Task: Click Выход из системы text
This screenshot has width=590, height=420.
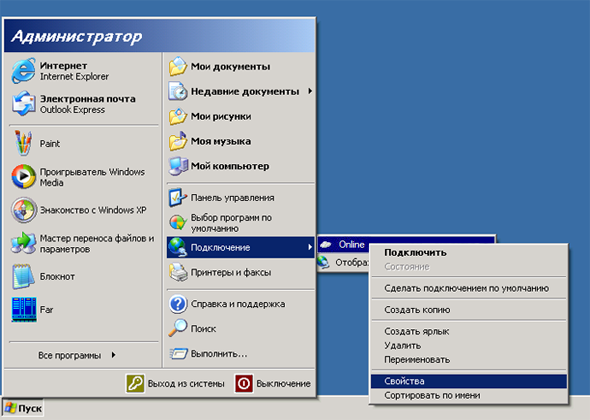Action: point(186,384)
